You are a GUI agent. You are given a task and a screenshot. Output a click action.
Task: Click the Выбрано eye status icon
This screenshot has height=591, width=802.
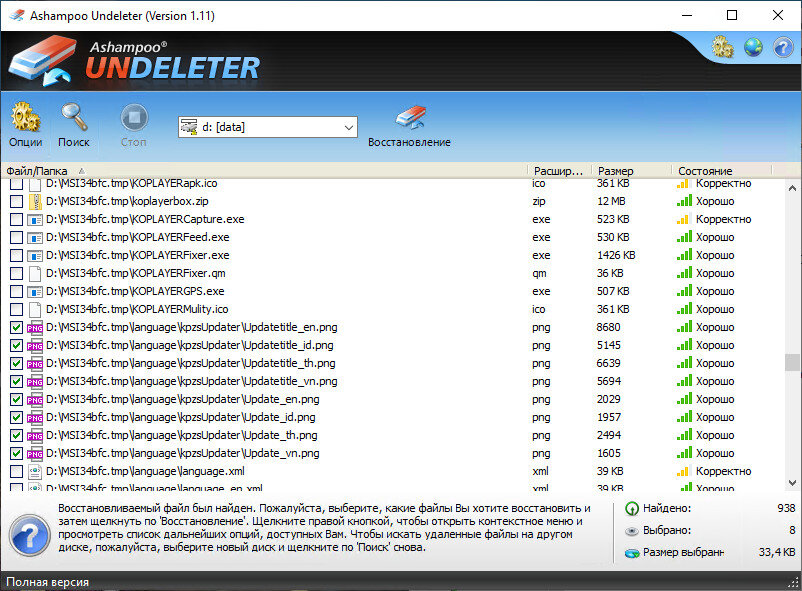click(632, 531)
